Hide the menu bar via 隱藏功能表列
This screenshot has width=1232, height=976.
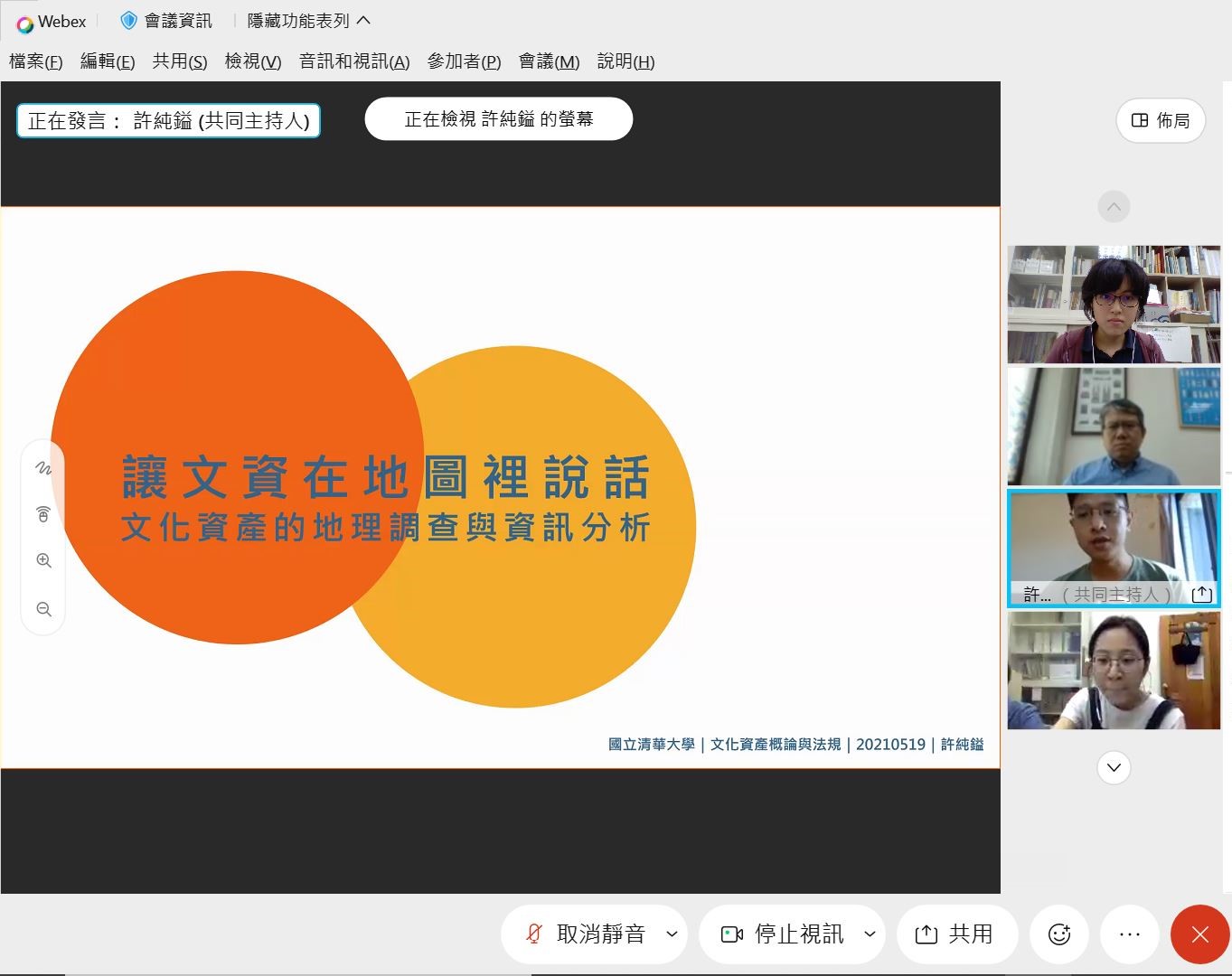(x=308, y=20)
